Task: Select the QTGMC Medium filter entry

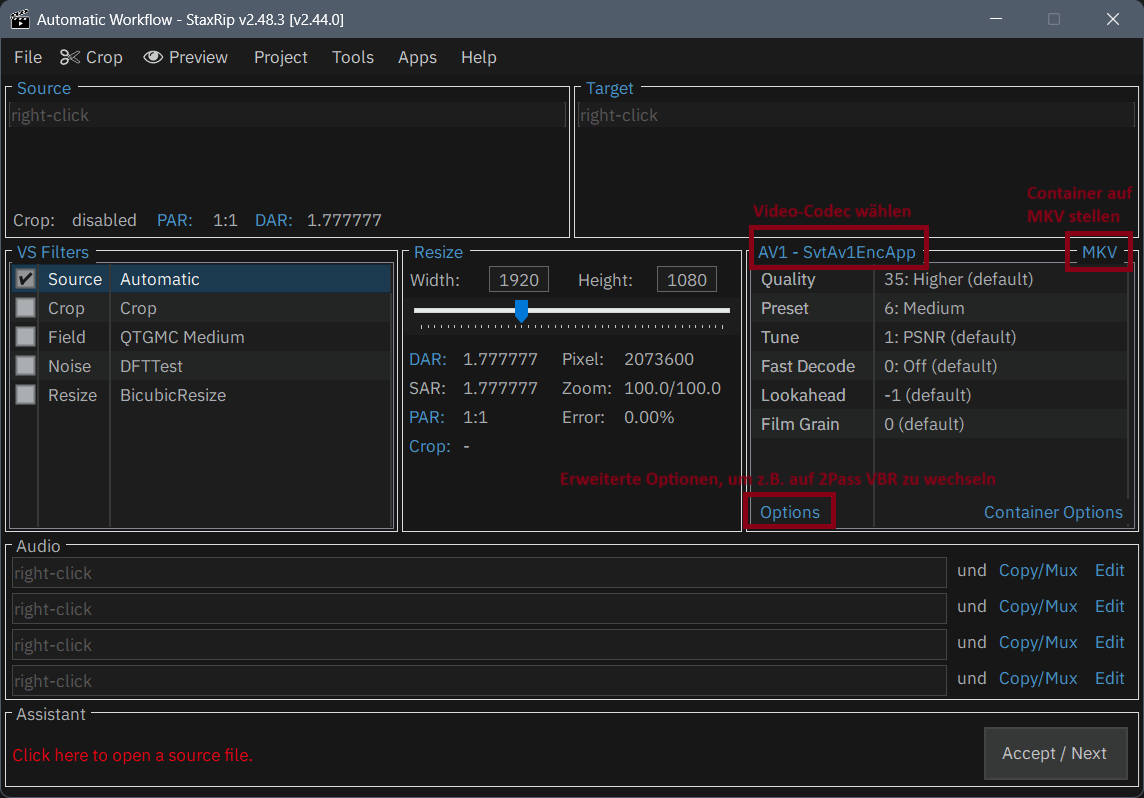Action: [x=182, y=337]
